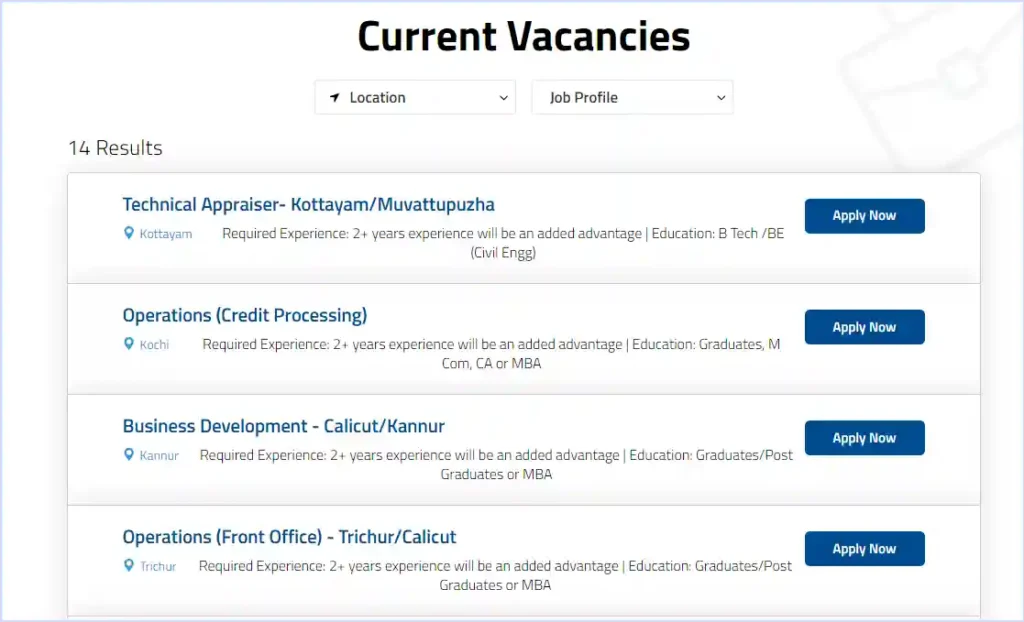Apply Now for the Technical Appraiser vacancy

(x=864, y=216)
